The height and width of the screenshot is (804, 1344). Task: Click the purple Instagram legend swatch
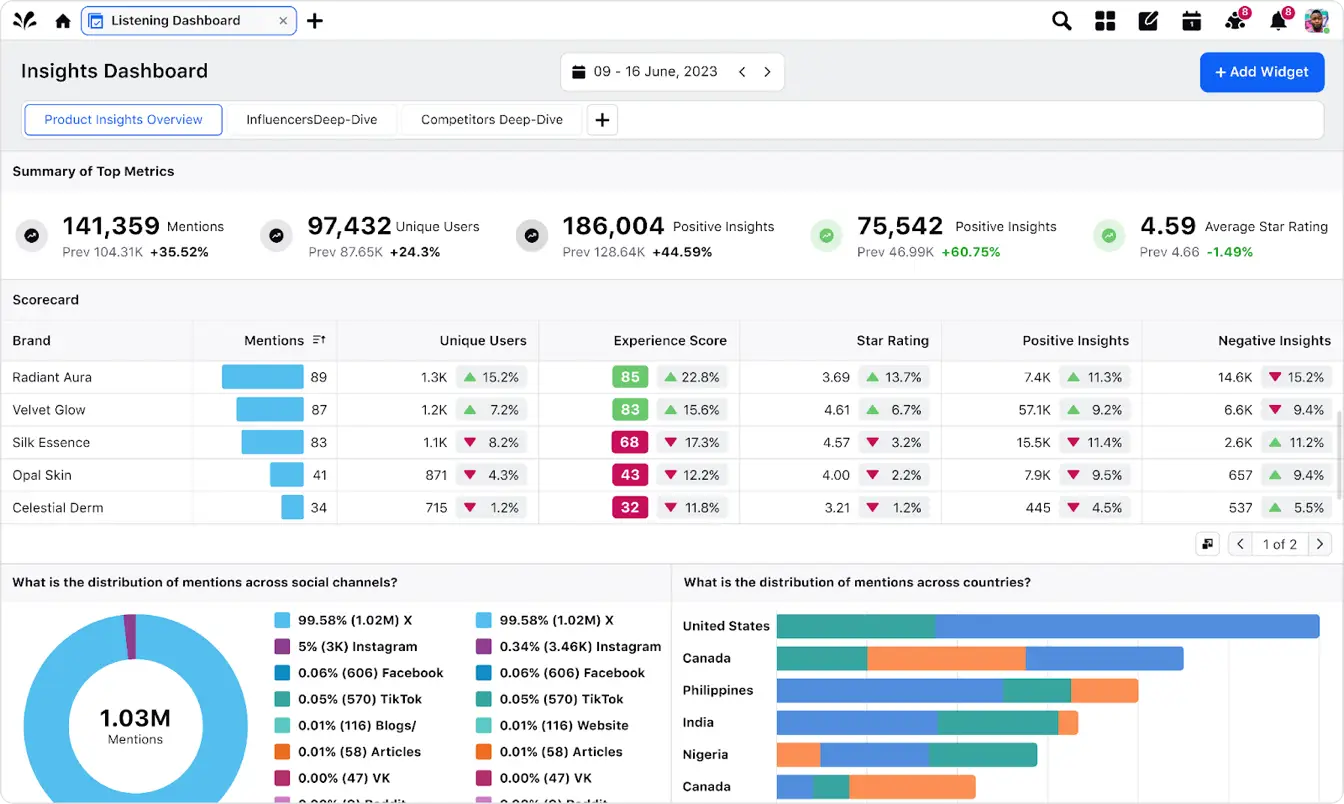(x=280, y=646)
